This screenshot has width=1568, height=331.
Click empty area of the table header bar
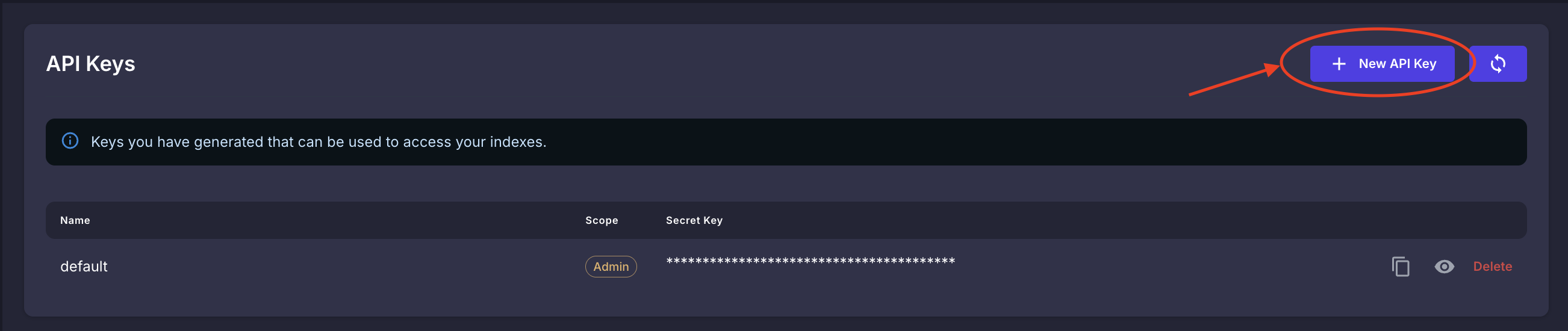point(1096,220)
